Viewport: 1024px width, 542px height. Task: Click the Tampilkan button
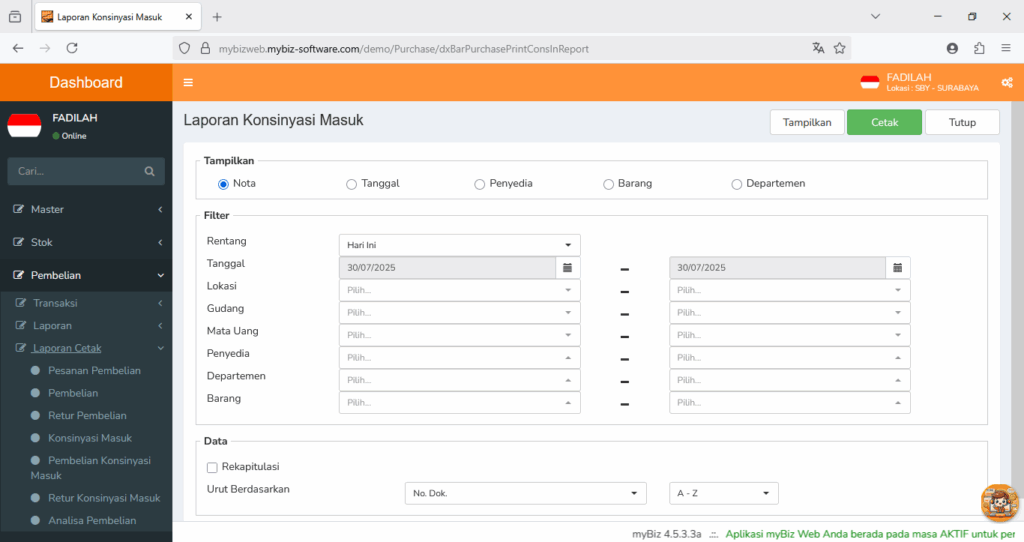807,122
